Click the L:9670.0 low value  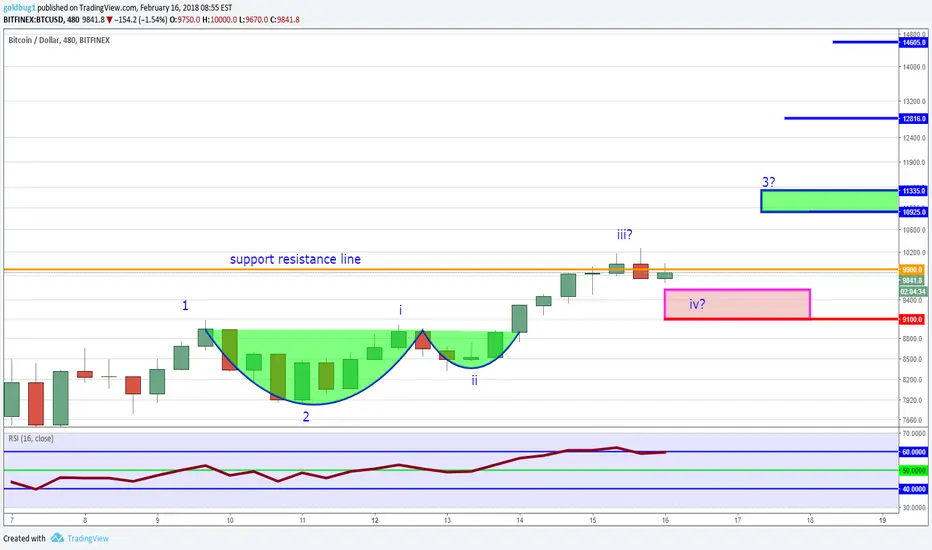[x=254, y=20]
